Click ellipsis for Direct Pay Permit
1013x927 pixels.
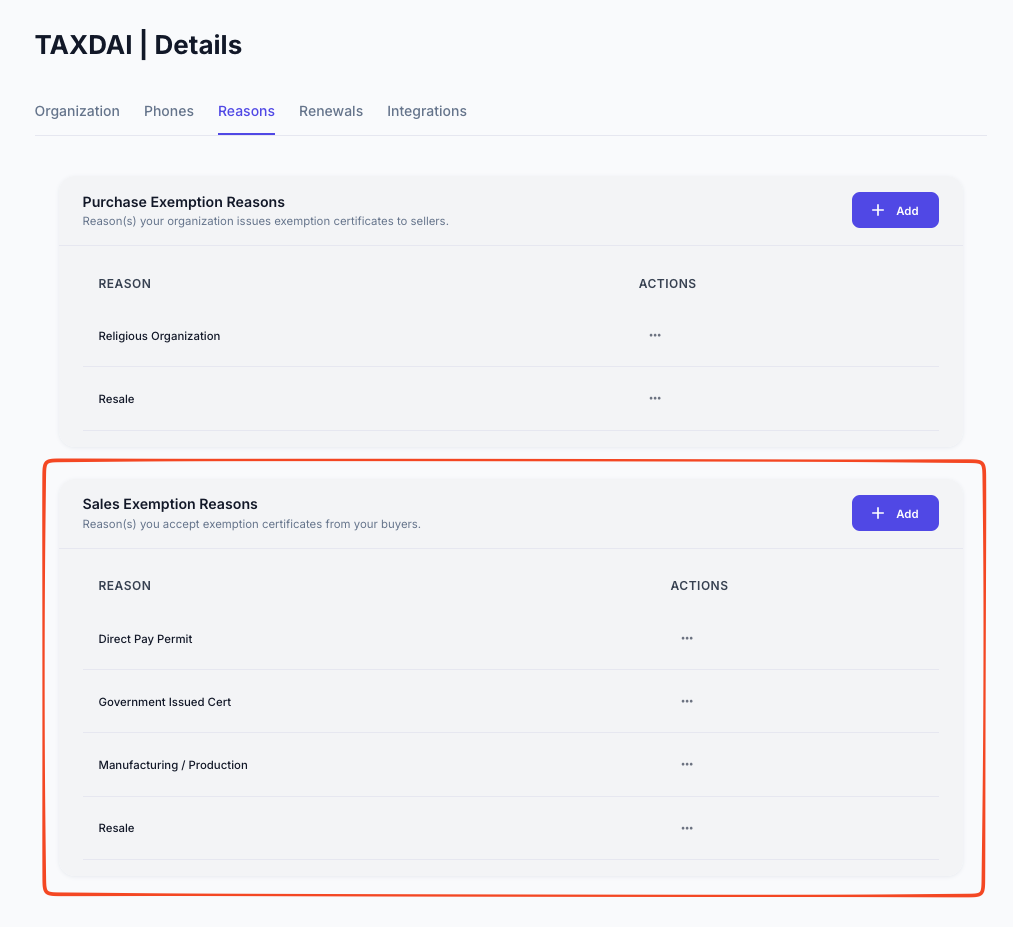coord(687,638)
